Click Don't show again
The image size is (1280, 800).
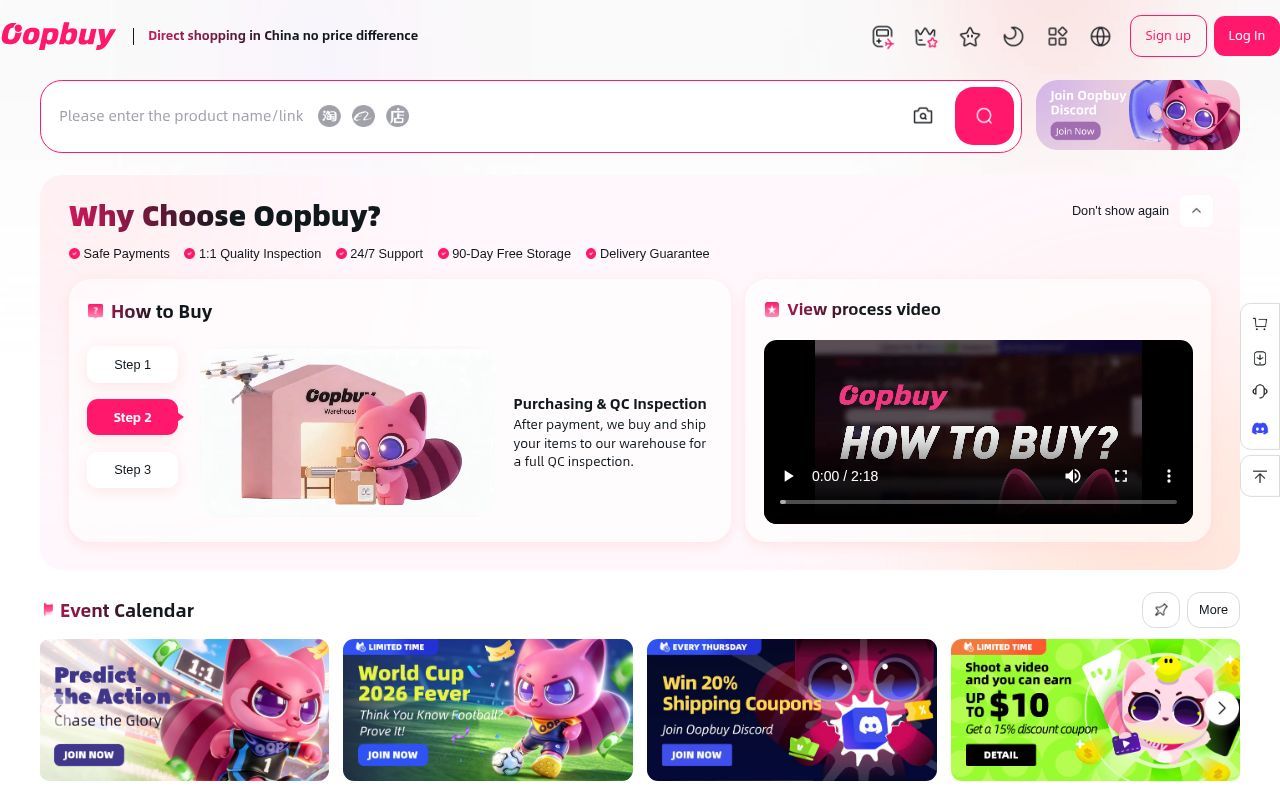1120,211
